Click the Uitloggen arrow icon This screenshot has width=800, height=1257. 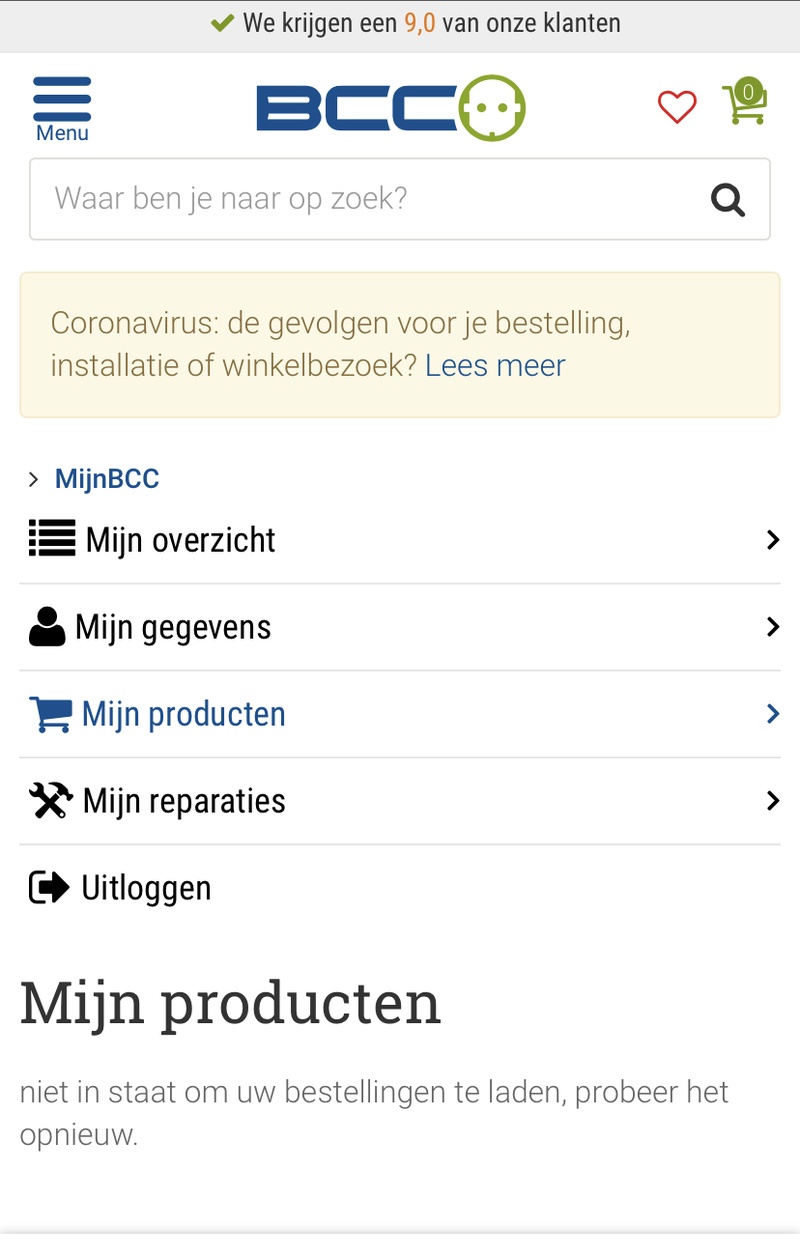pyautogui.click(x=49, y=888)
